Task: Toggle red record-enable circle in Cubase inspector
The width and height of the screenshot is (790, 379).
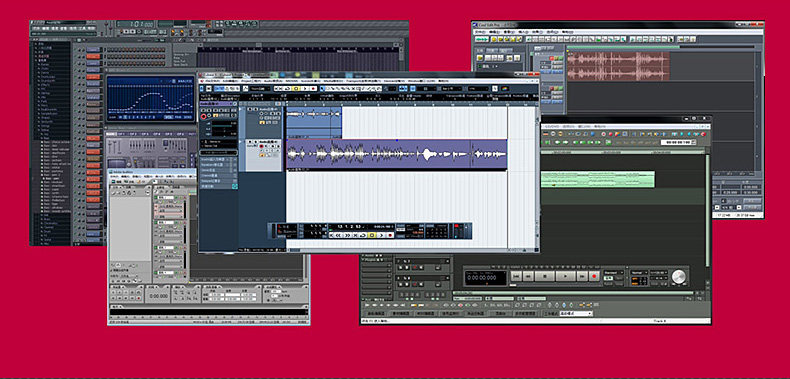Action: 204,116
